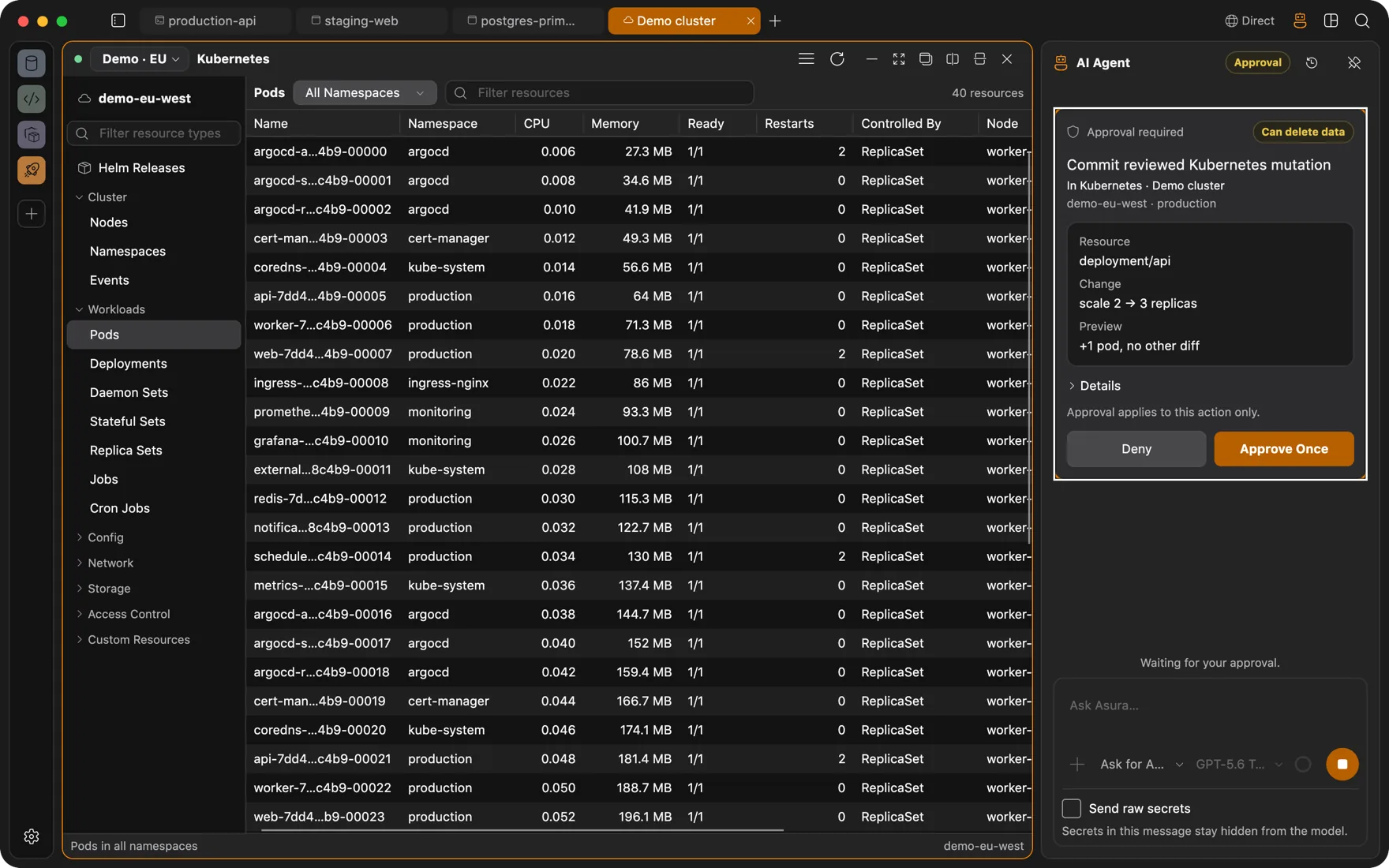
Task: Collapse the Workloads tree section
Action: (x=110, y=309)
